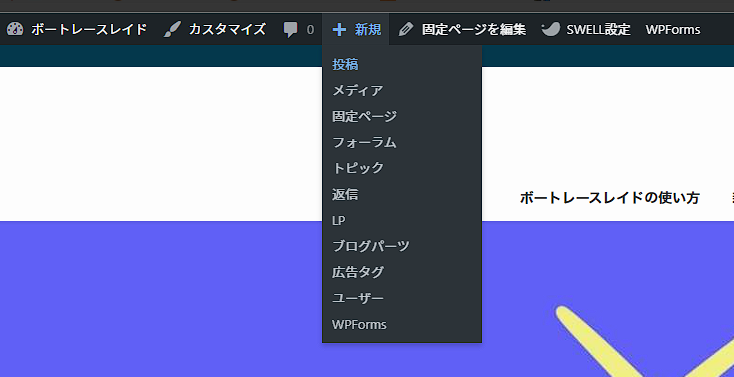Open ボートレースレイドの使い方 navigation link
The width and height of the screenshot is (734, 377).
[609, 198]
